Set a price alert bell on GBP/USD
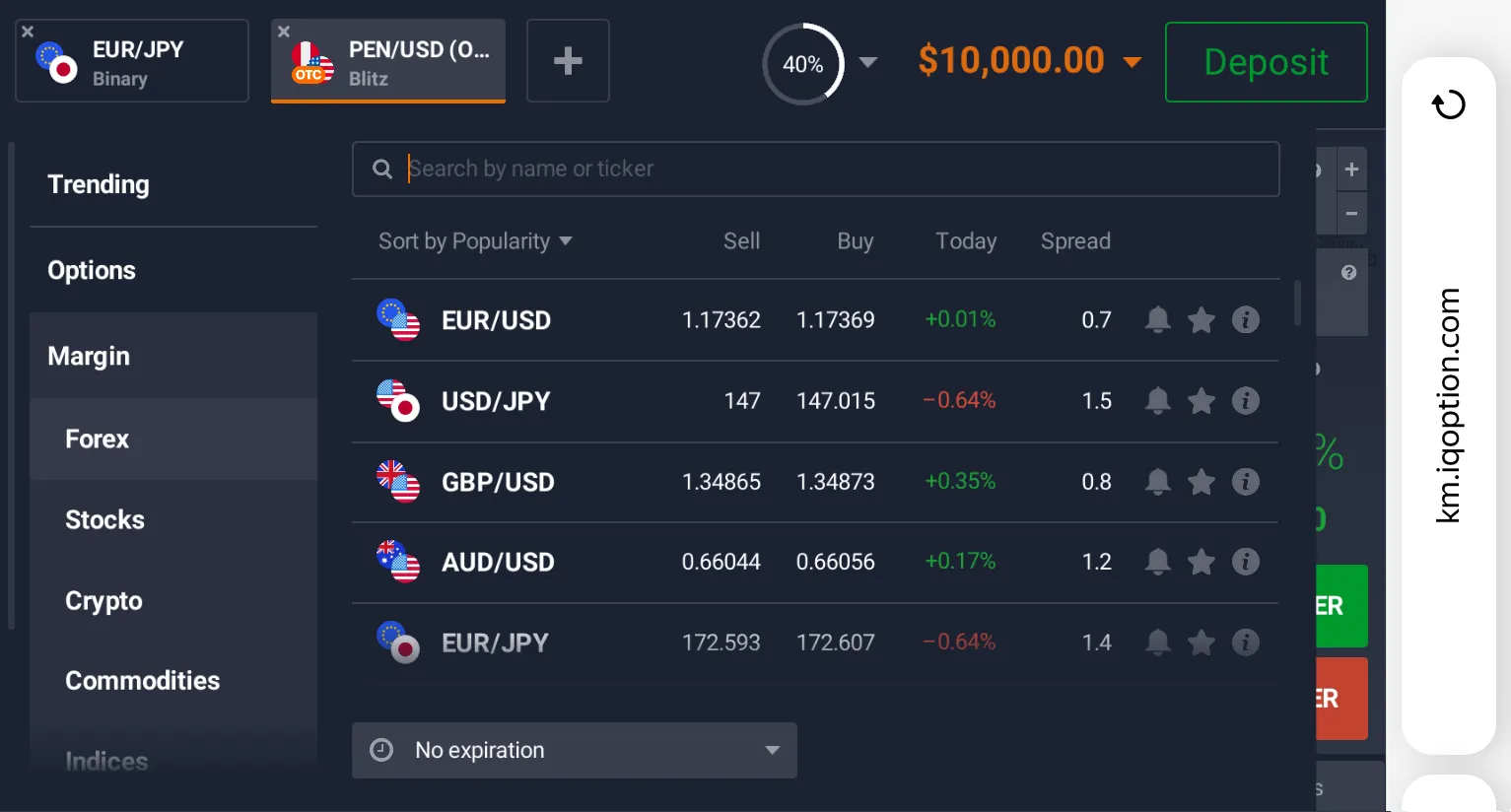Screen dimensions: 1511x812 point(1157,482)
